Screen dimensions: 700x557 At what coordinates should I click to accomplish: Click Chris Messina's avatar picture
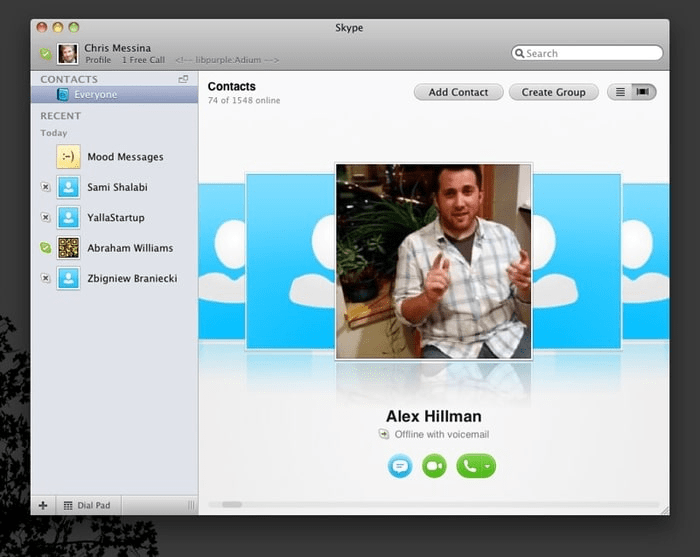[x=68, y=54]
